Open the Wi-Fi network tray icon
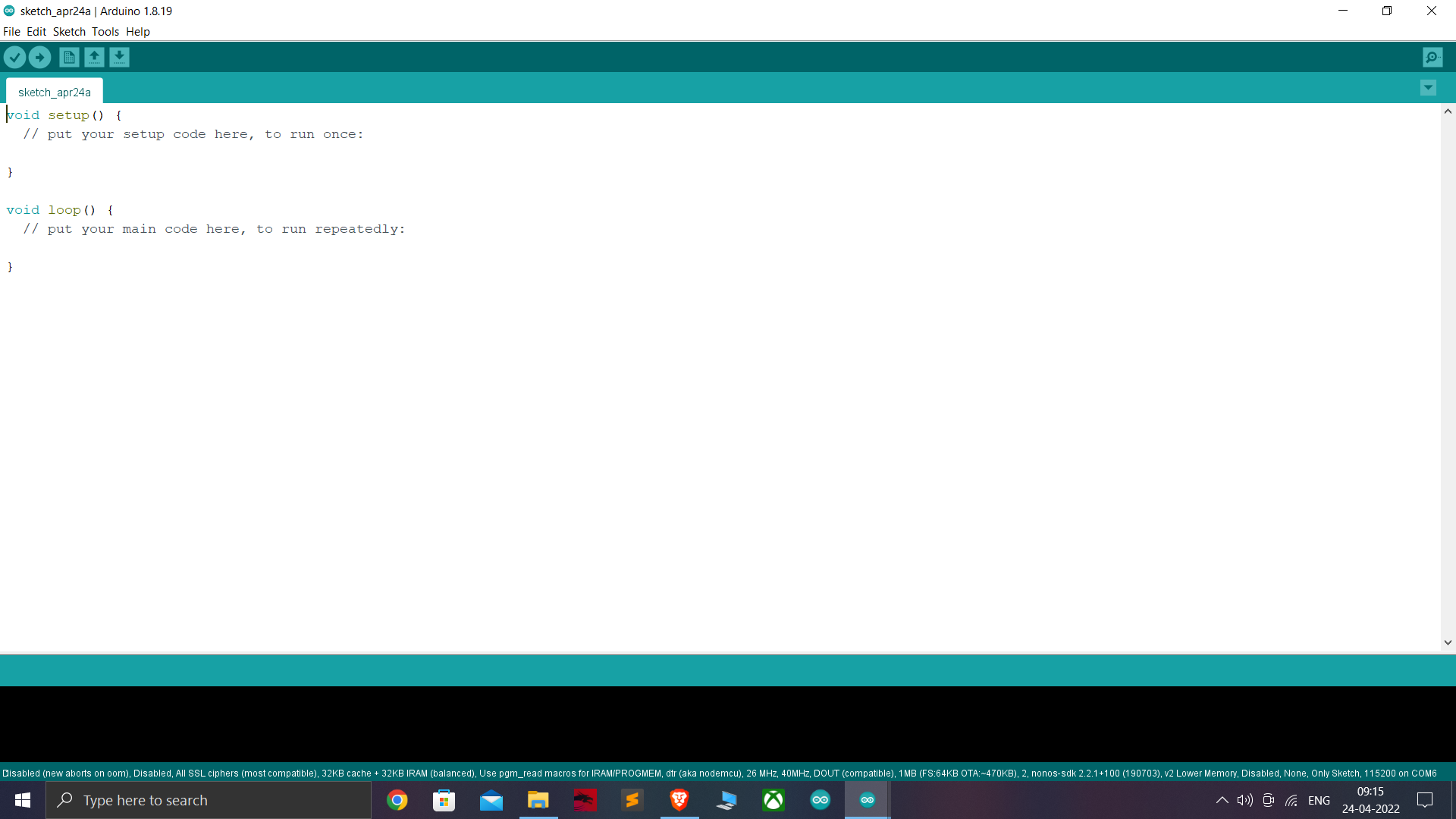Viewport: 1456px width, 819px height. (x=1291, y=800)
